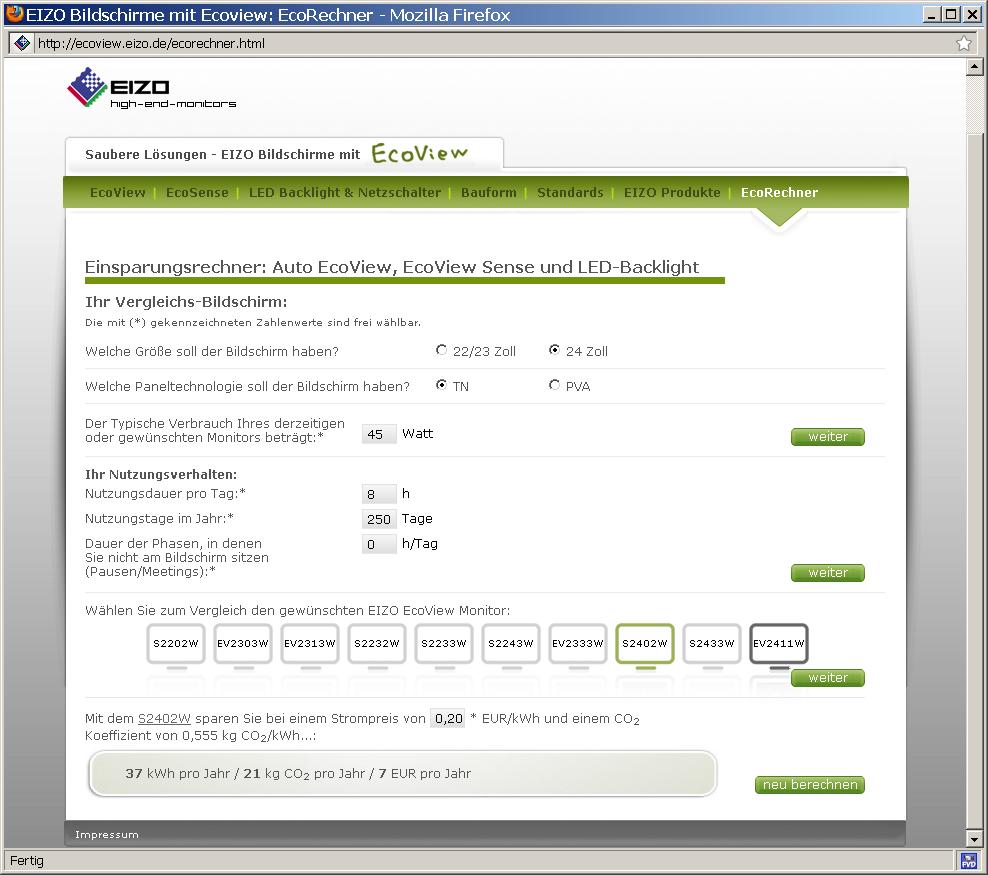The height and width of the screenshot is (875, 988).
Task: Select the EV2313W monitor icon
Action: click(x=309, y=644)
